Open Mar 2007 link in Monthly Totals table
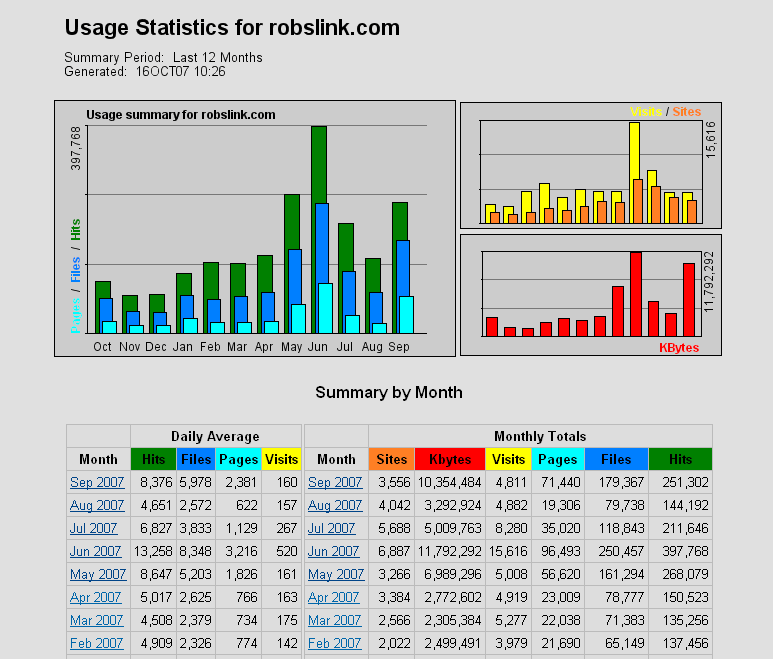Screen dimensions: 773x659 (335, 620)
